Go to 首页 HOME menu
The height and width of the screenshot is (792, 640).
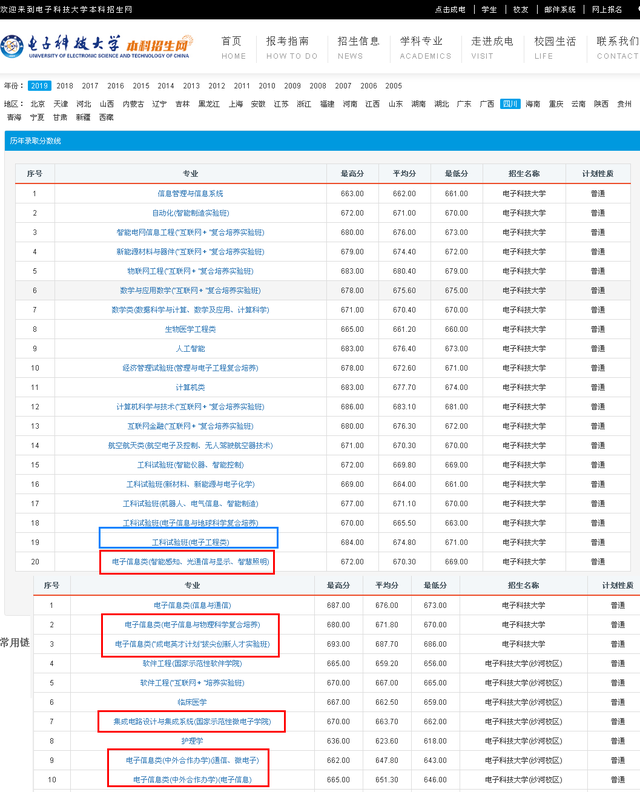233,48
